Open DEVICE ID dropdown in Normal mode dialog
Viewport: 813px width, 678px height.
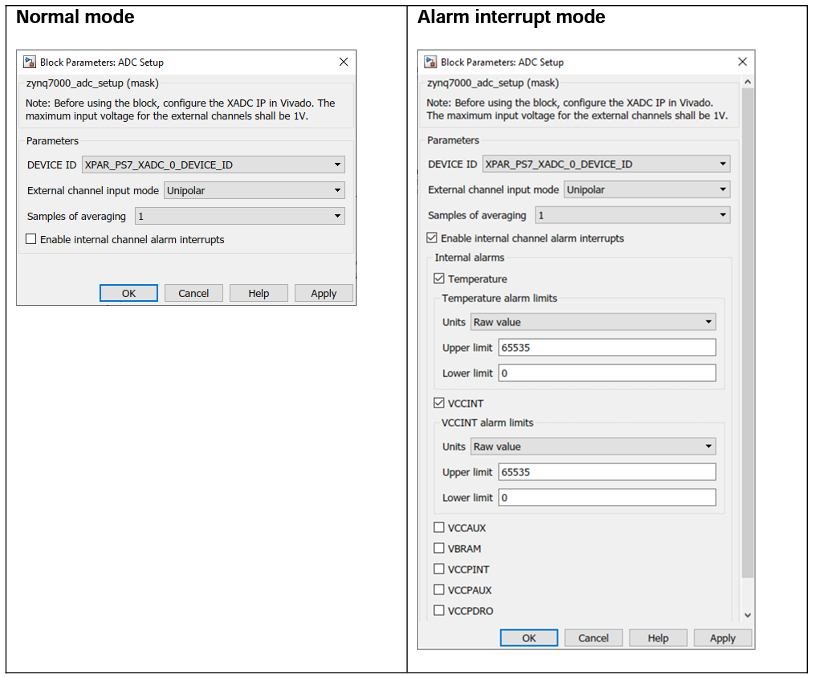(214, 165)
